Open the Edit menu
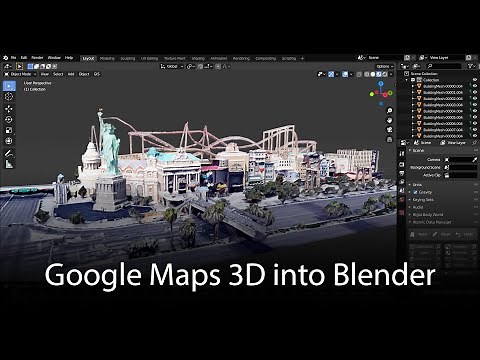Image resolution: width=480 pixels, height=360 pixels. coord(24,58)
